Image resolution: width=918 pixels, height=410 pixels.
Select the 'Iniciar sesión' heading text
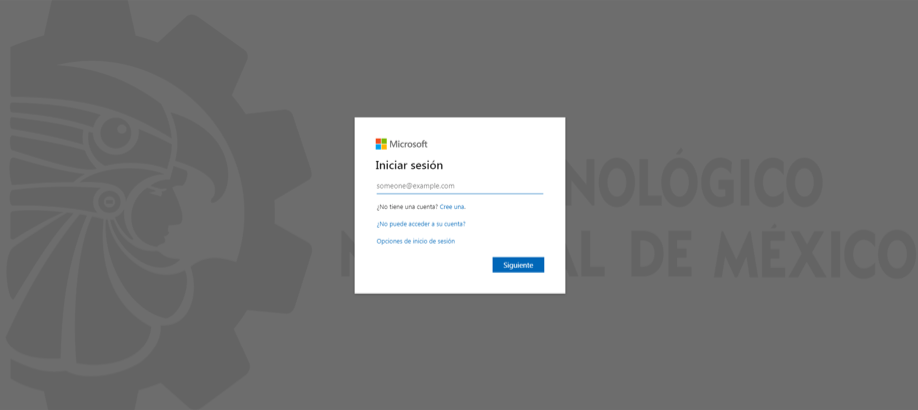[x=409, y=165]
